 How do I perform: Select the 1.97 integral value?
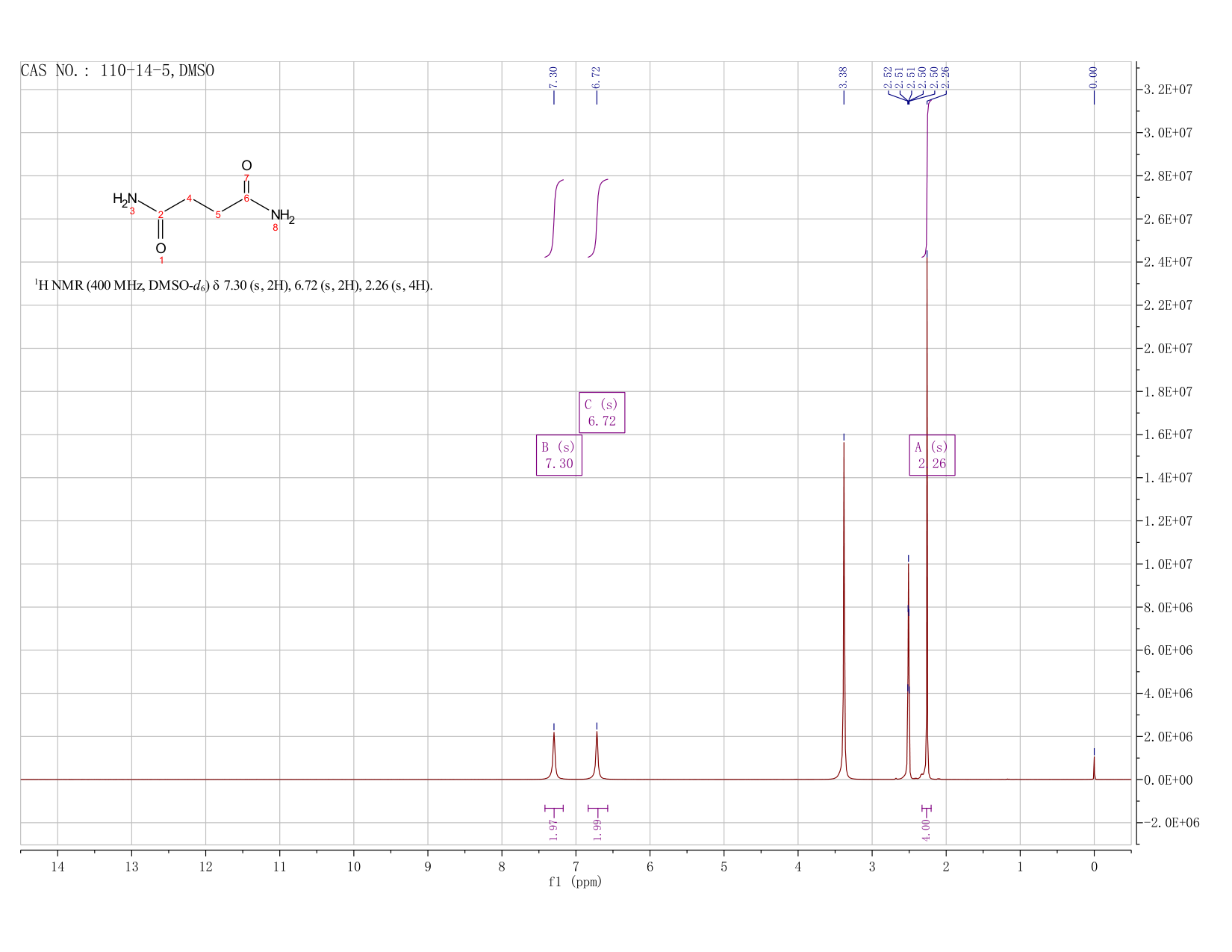553,829
